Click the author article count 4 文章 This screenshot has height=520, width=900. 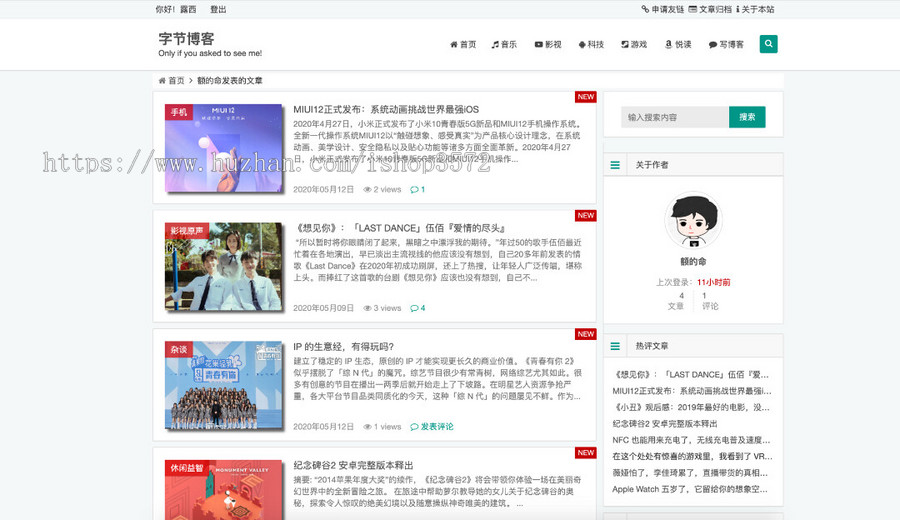pyautogui.click(x=676, y=301)
